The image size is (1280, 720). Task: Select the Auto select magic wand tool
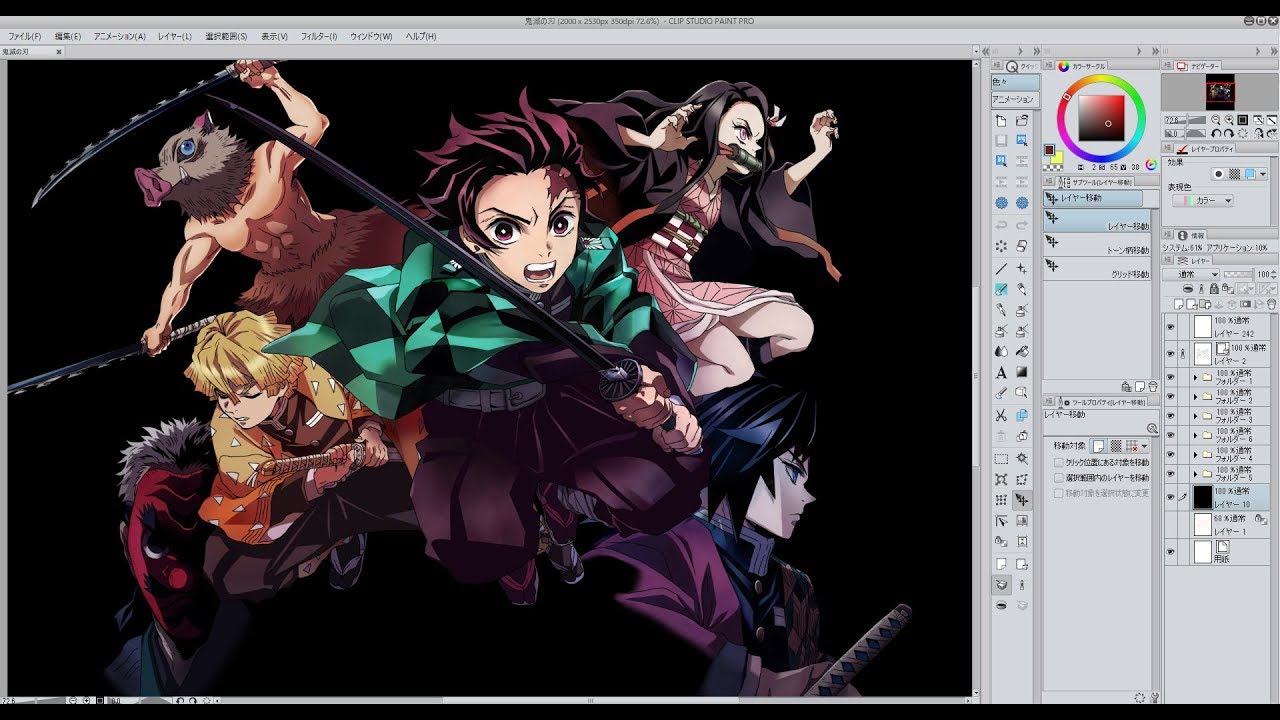1022,459
